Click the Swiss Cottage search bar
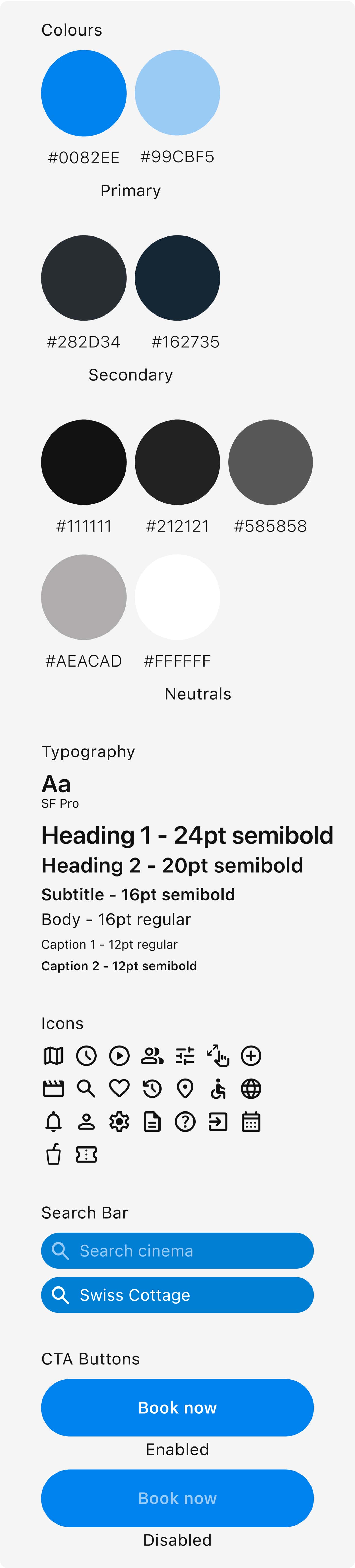The width and height of the screenshot is (355, 1568). click(177, 1295)
